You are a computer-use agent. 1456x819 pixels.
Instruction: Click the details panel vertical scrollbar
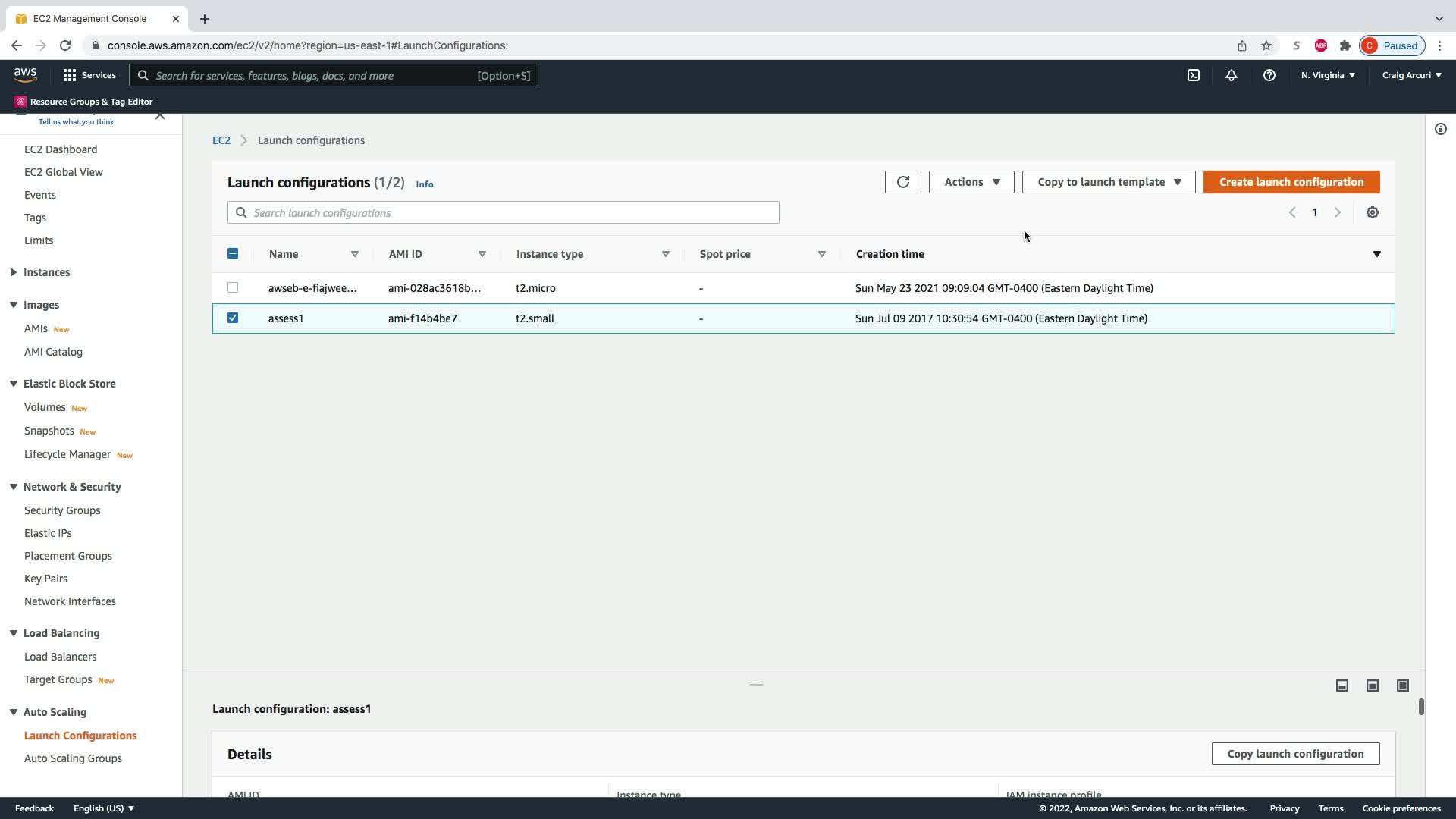[x=1421, y=707]
